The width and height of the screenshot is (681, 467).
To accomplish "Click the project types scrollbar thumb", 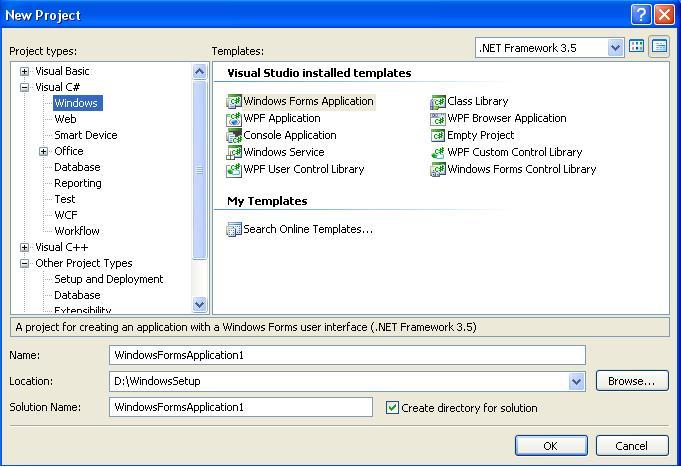I will coord(199,169).
